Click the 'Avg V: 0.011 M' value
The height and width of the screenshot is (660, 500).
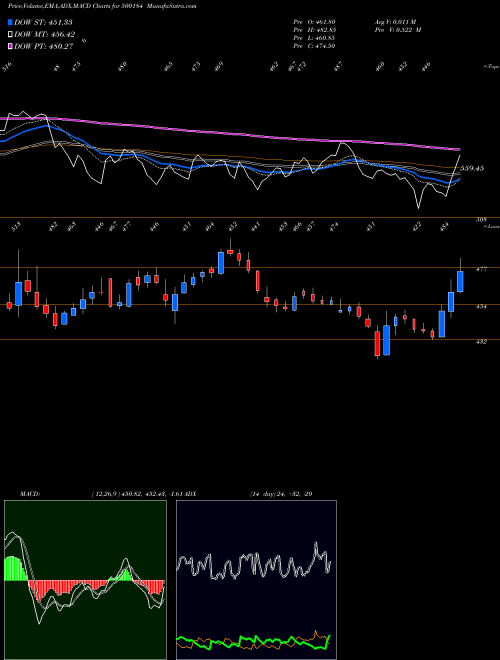395,22
